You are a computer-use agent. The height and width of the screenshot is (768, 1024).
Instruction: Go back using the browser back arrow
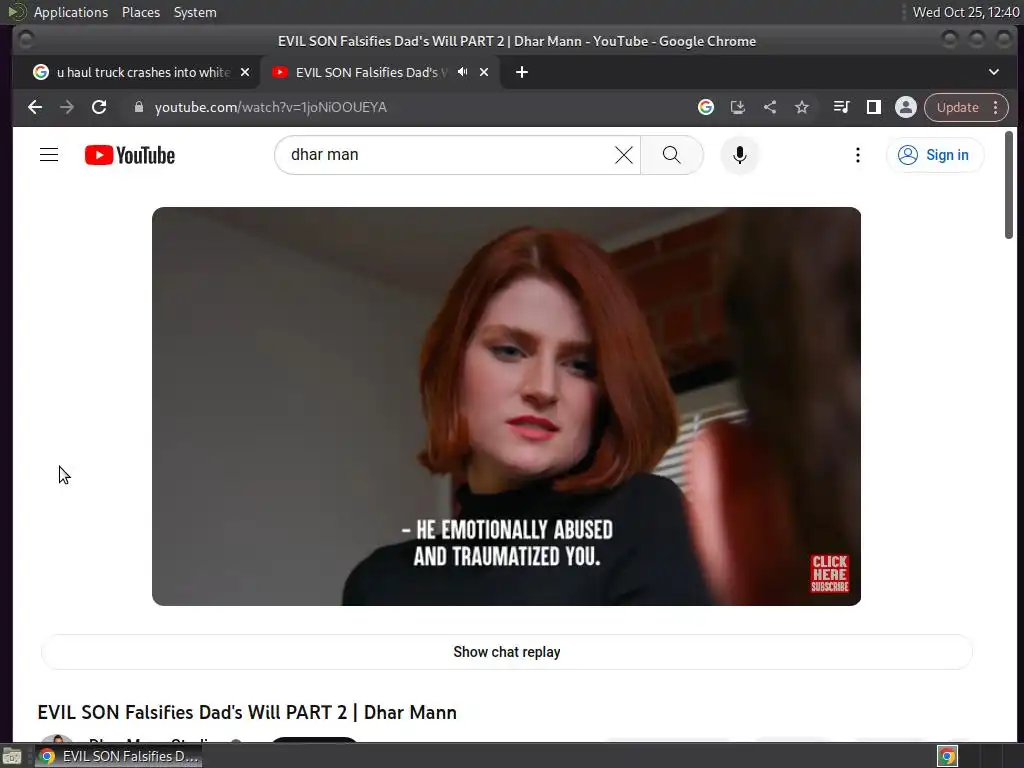pyautogui.click(x=35, y=107)
